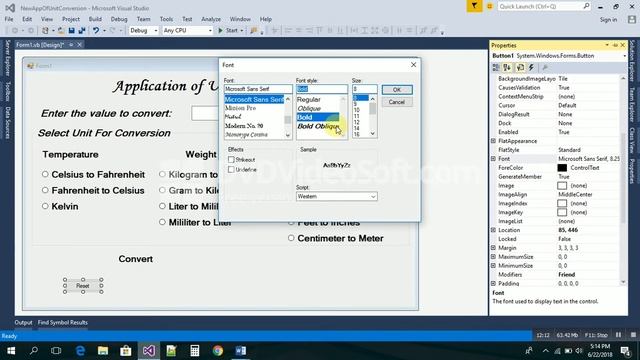Open Calculator from taskbar

pos(195,351)
